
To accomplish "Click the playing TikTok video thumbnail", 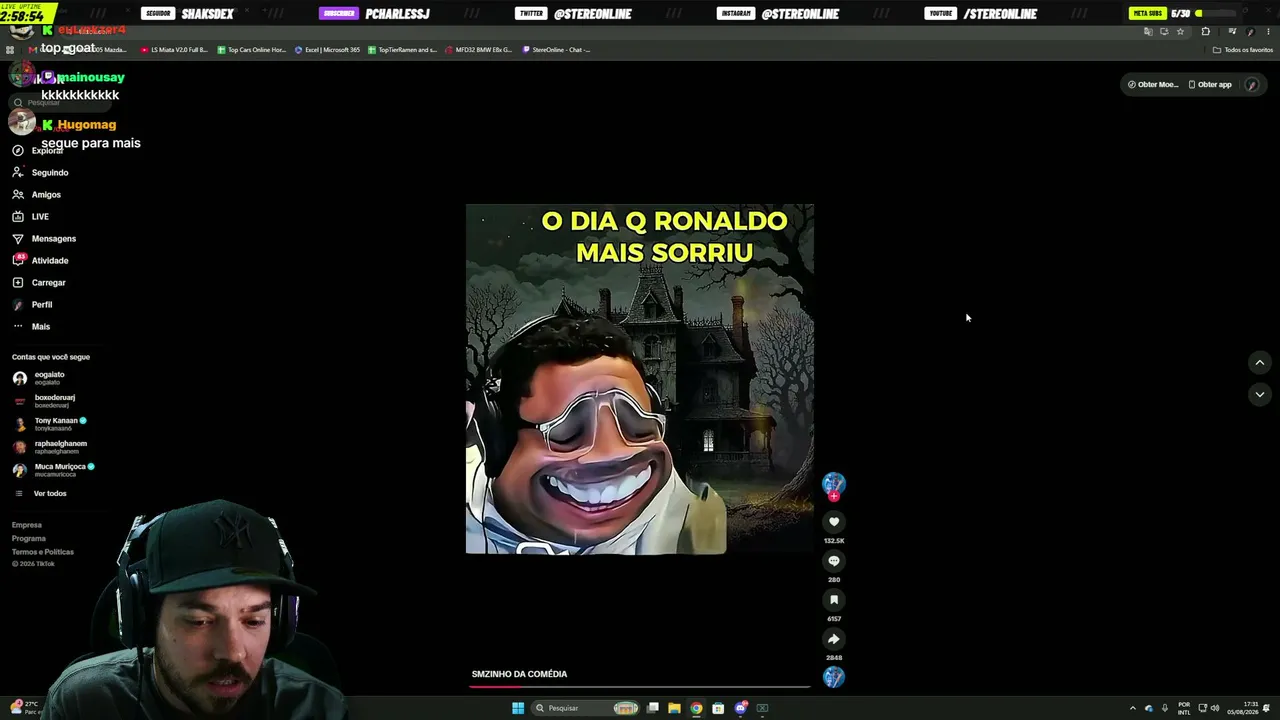I will tap(640, 379).
